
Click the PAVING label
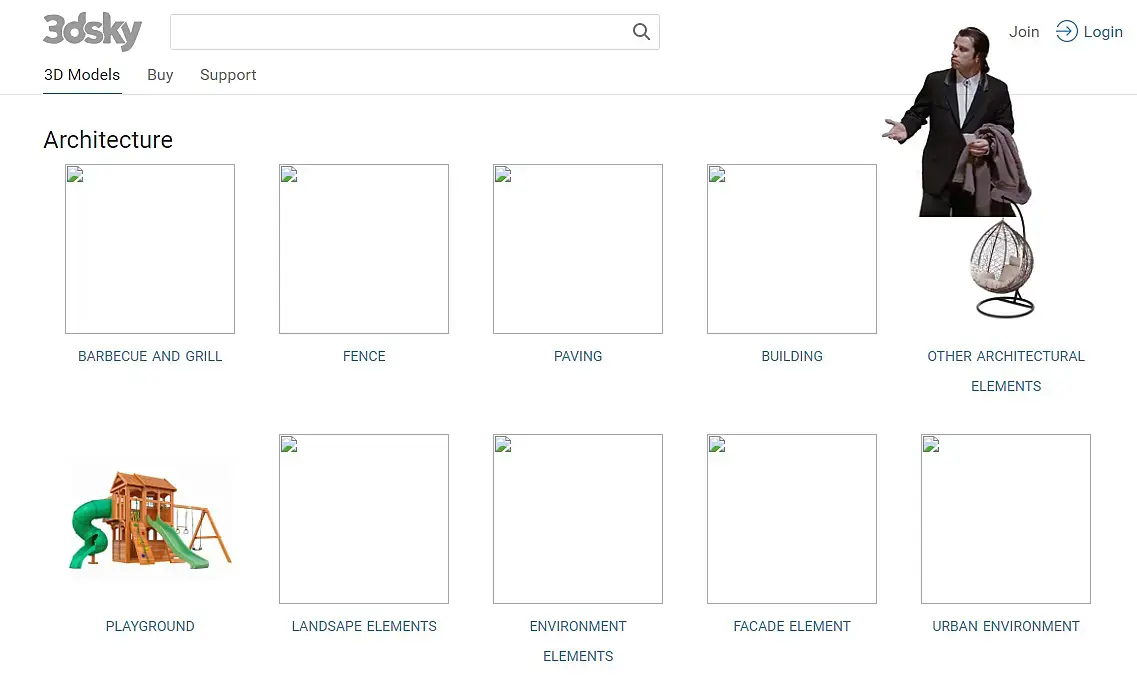tap(578, 356)
